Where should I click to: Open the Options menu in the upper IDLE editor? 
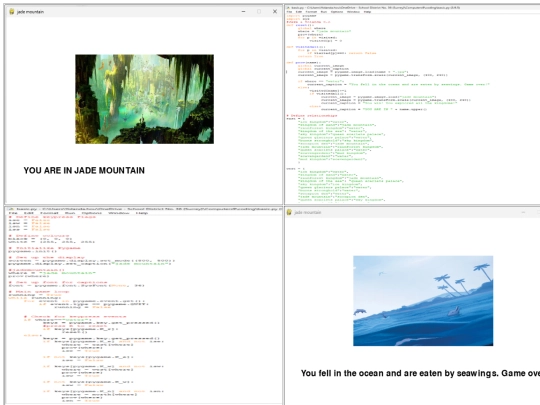[337, 12]
